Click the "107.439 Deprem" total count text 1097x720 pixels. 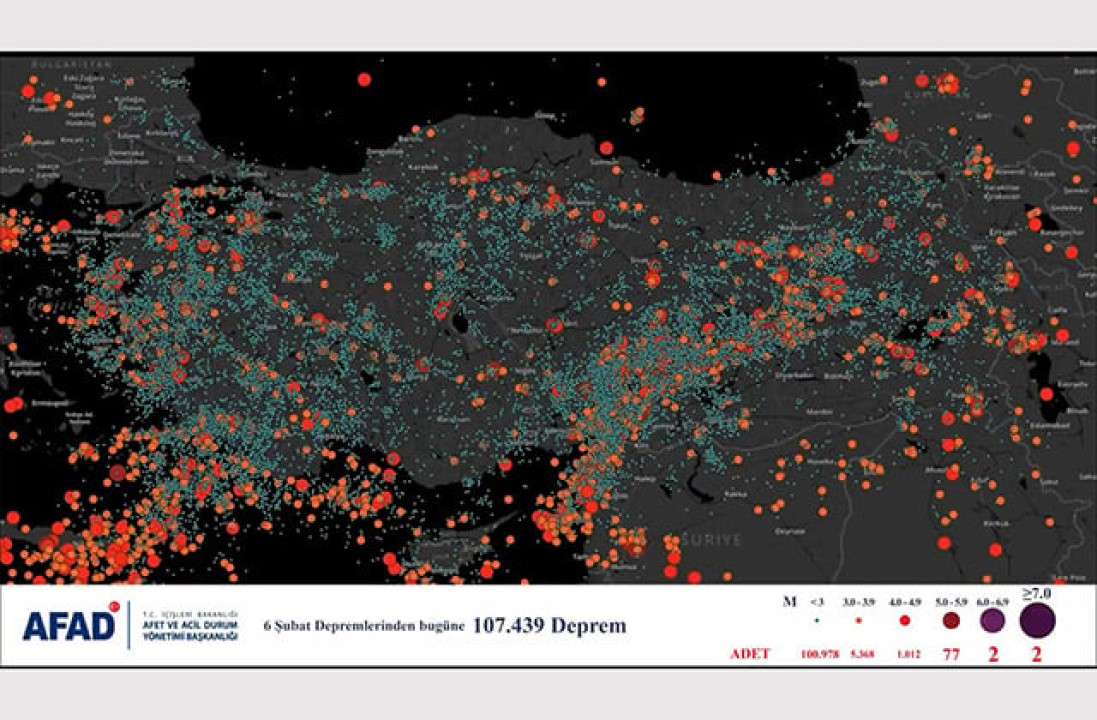point(549,626)
